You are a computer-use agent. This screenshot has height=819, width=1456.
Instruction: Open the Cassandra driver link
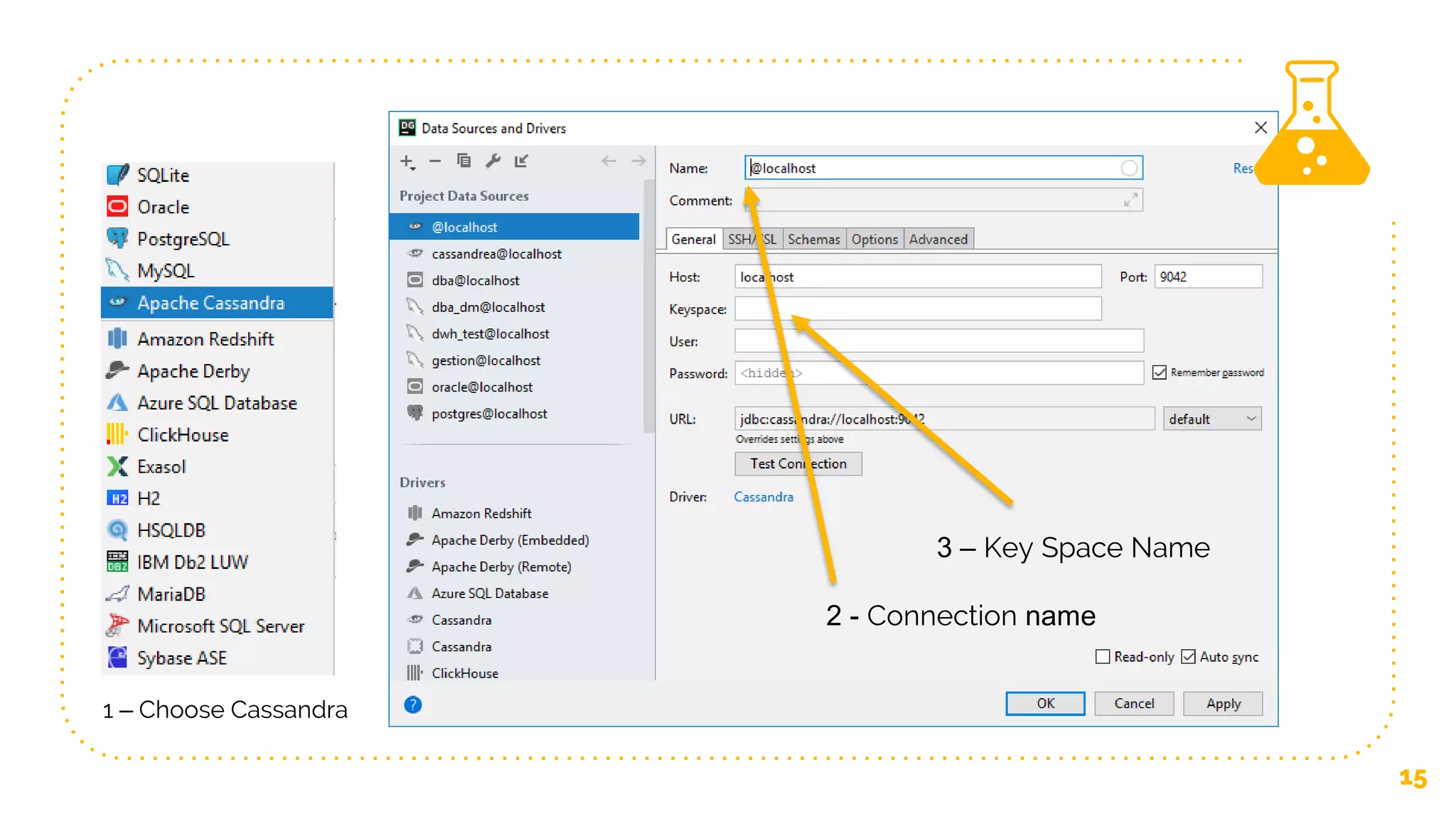pyautogui.click(x=764, y=497)
